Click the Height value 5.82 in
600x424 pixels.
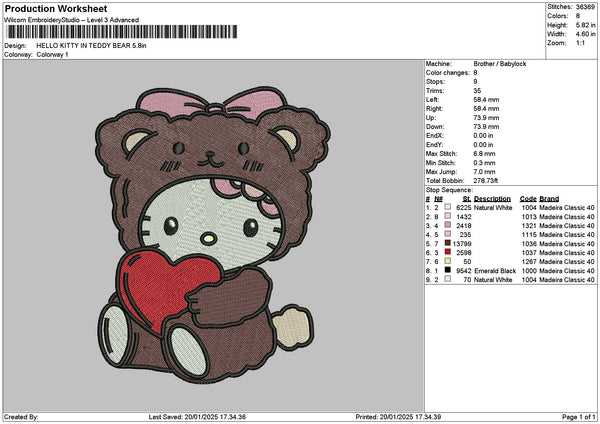pos(585,25)
